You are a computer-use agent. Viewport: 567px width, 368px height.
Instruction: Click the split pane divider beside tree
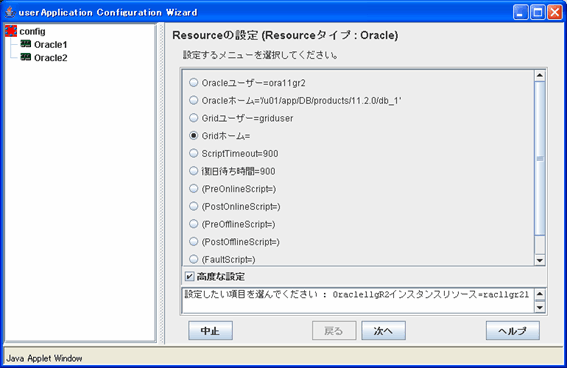click(x=161, y=183)
